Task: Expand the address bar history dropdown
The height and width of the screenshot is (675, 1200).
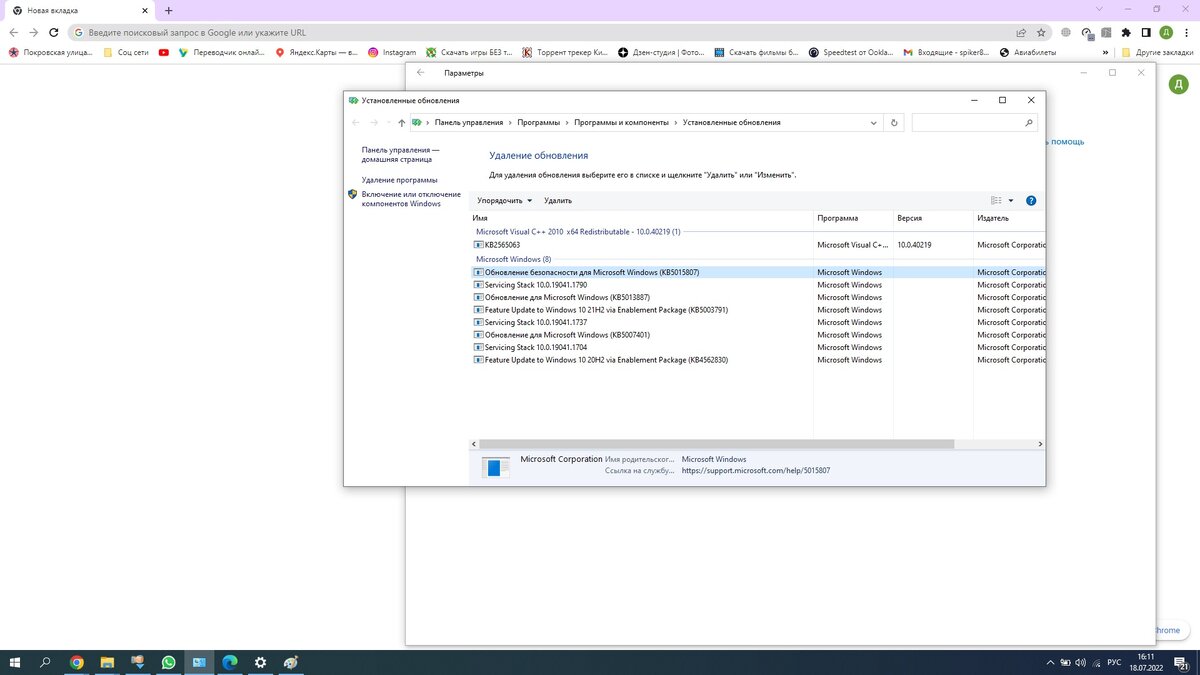Action: [873, 123]
